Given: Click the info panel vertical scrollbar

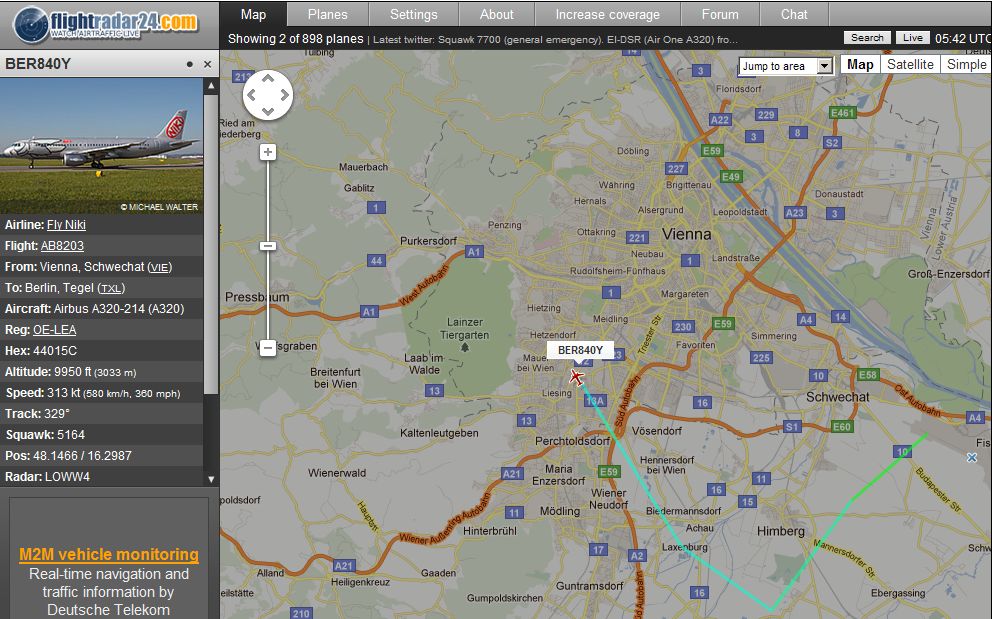Looking at the screenshot, I should [x=211, y=244].
